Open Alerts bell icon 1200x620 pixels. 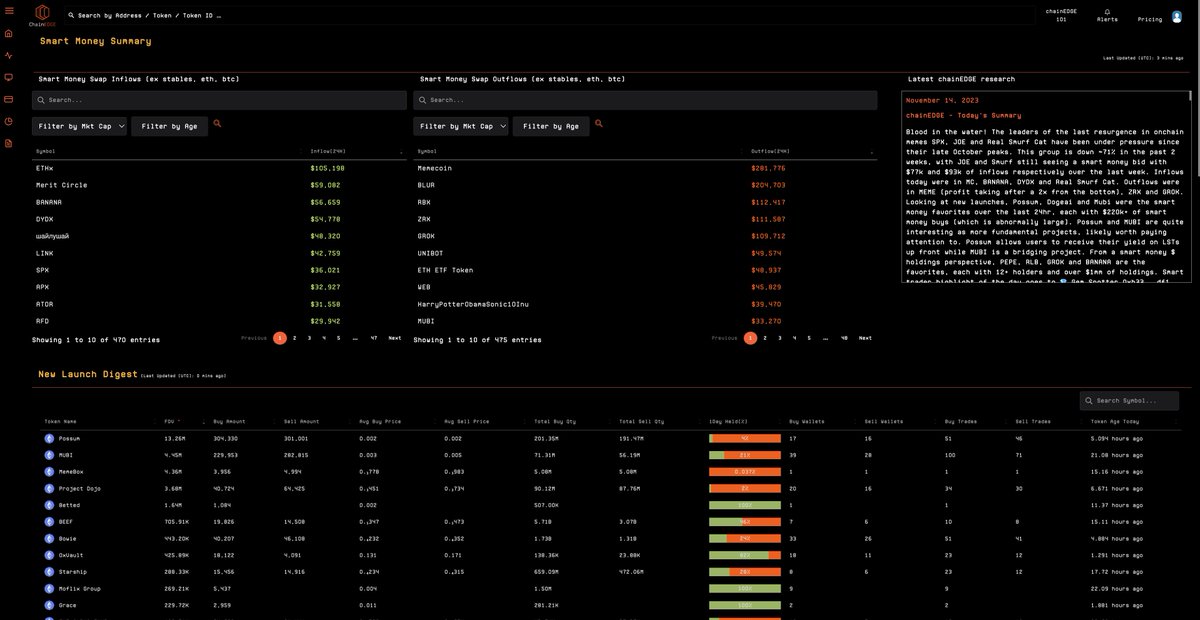[x=1107, y=11]
